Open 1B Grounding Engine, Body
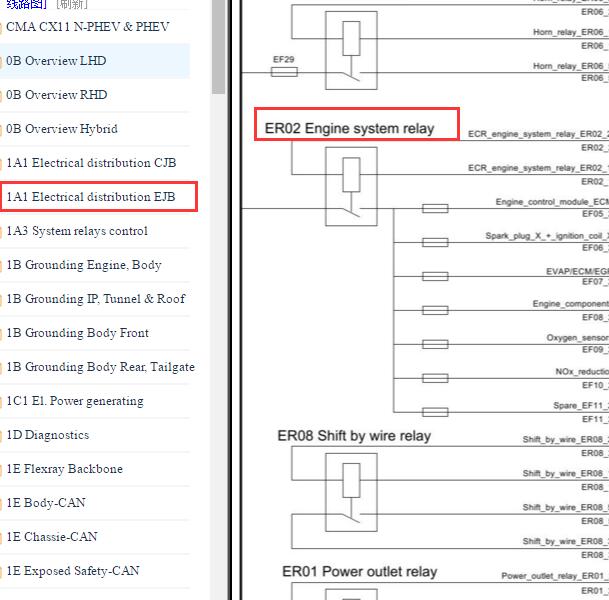The width and height of the screenshot is (609, 600). click(84, 265)
